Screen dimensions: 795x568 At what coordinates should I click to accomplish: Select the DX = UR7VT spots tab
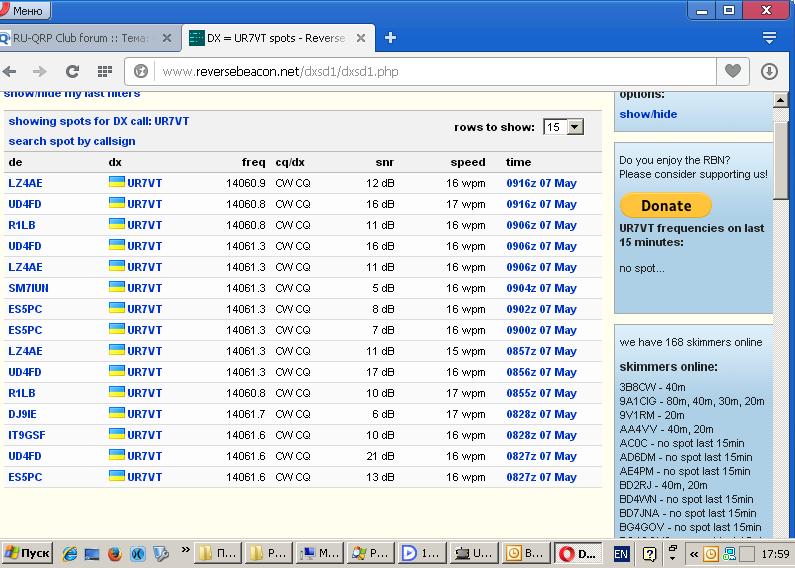(276, 38)
